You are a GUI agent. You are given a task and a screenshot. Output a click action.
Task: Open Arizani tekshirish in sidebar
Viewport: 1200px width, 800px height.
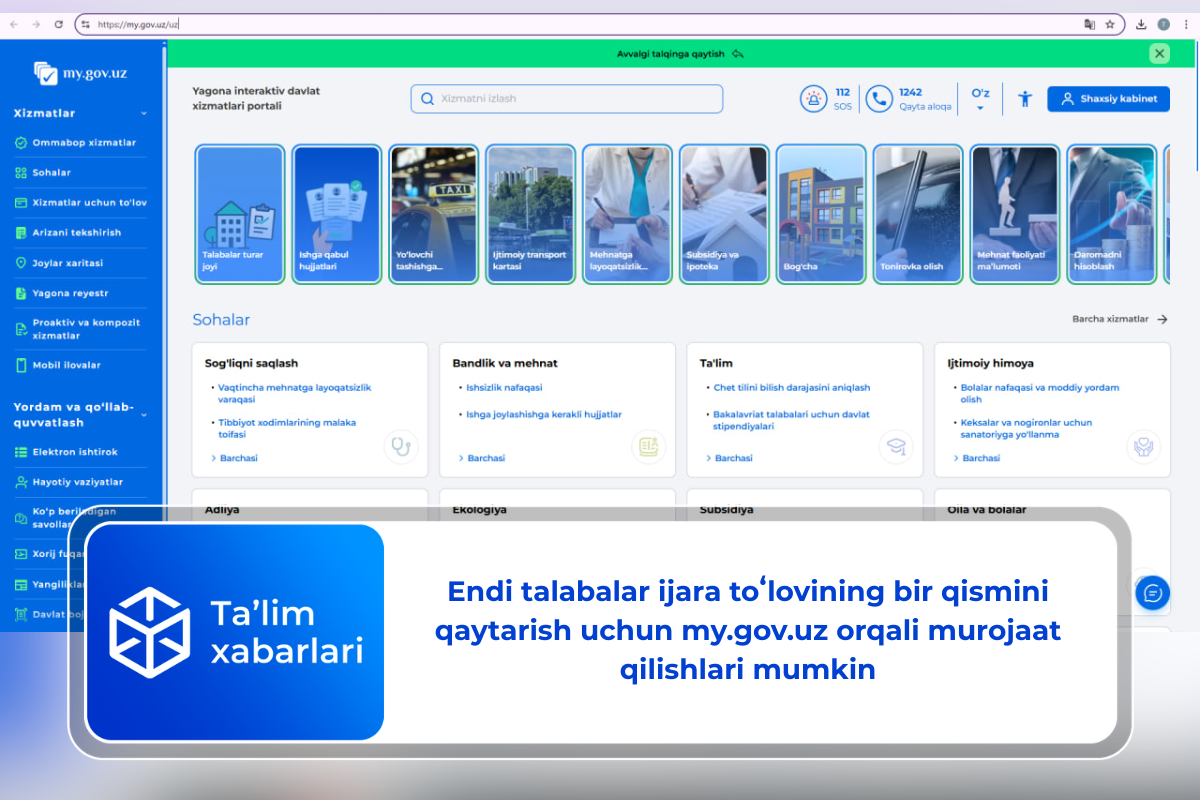click(68, 233)
